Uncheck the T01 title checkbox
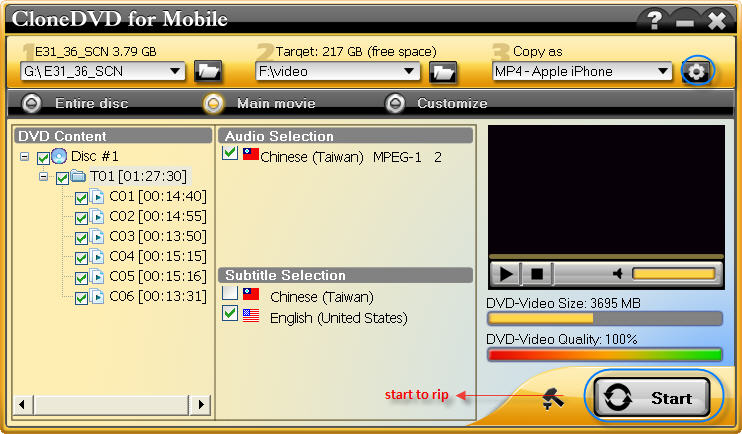The height and width of the screenshot is (434, 742). click(62, 178)
